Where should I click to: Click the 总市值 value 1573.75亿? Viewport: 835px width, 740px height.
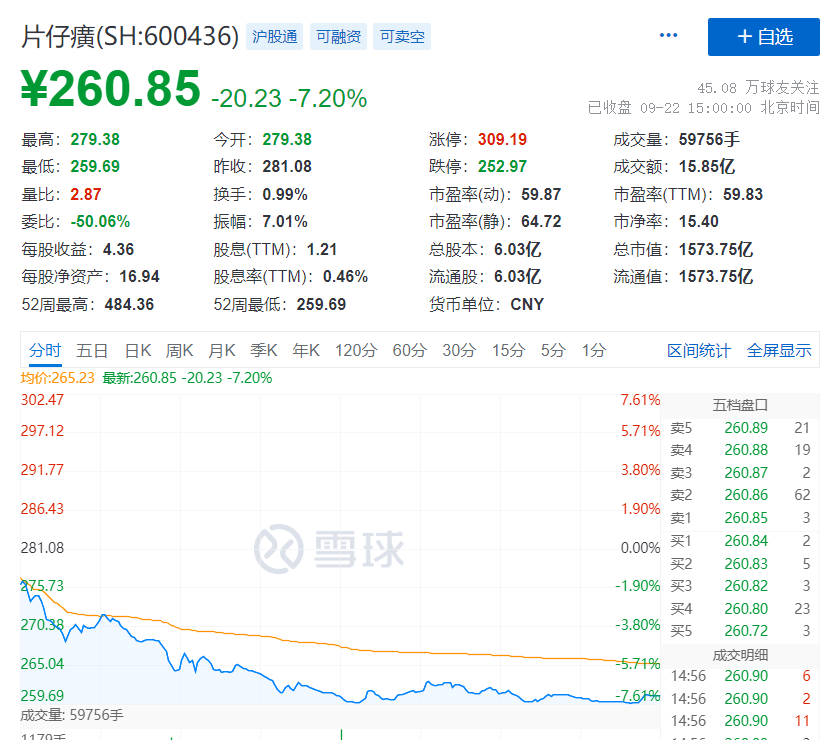coord(716,249)
